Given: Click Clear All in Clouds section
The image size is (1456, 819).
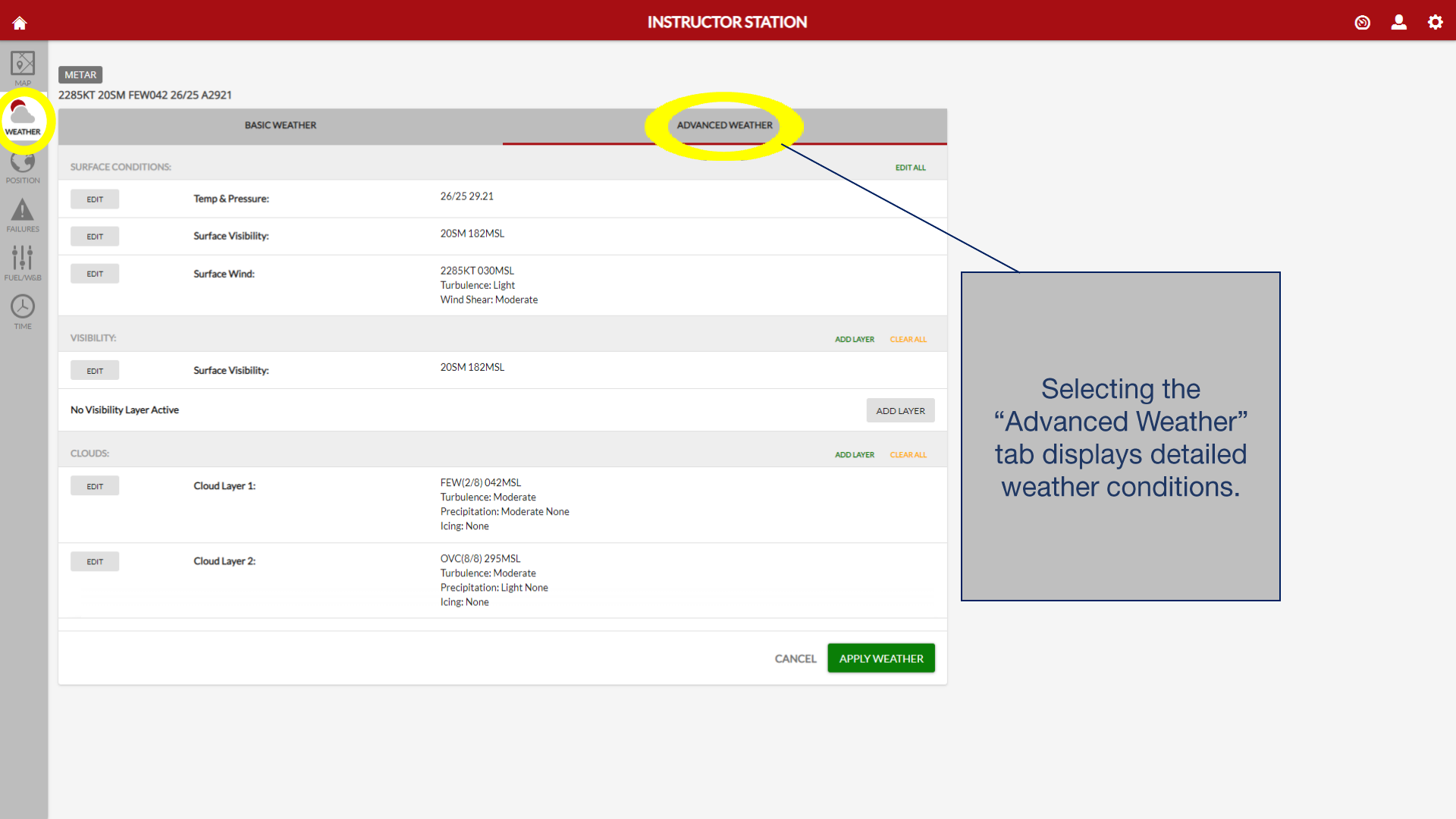Looking at the screenshot, I should coord(908,455).
